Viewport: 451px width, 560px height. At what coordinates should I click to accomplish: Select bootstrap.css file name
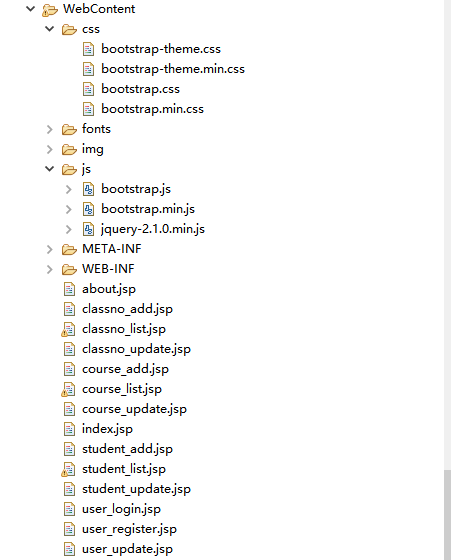pos(140,89)
